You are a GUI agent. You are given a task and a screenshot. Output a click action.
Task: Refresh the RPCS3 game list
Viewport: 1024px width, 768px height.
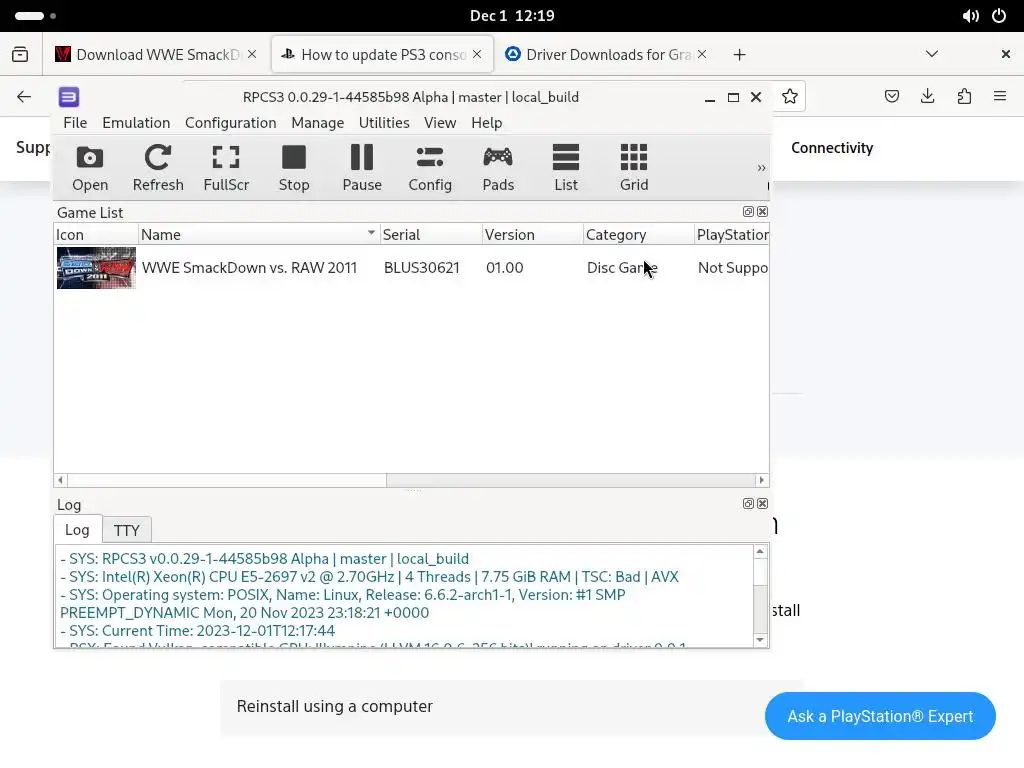158,168
